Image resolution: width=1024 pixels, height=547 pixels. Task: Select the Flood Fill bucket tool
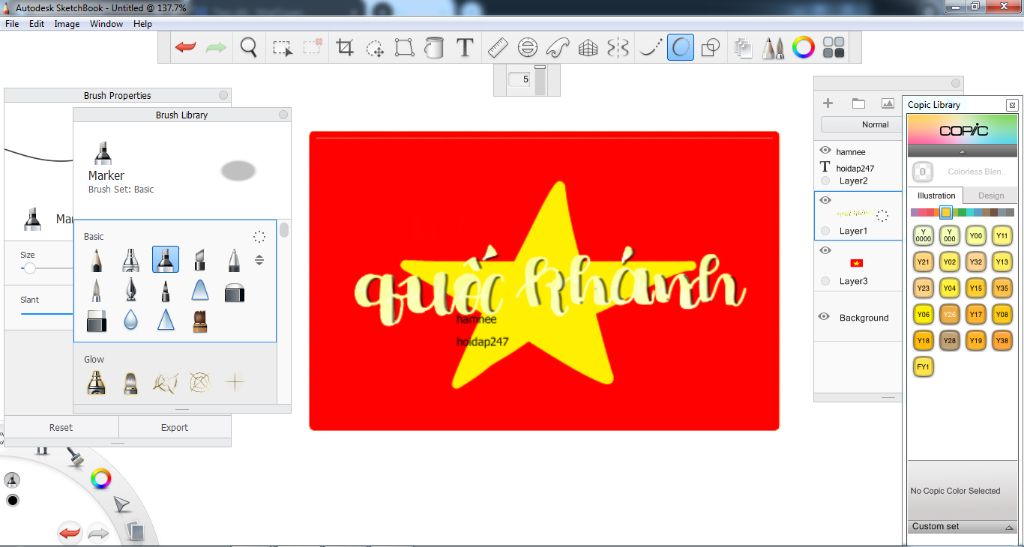click(434, 48)
